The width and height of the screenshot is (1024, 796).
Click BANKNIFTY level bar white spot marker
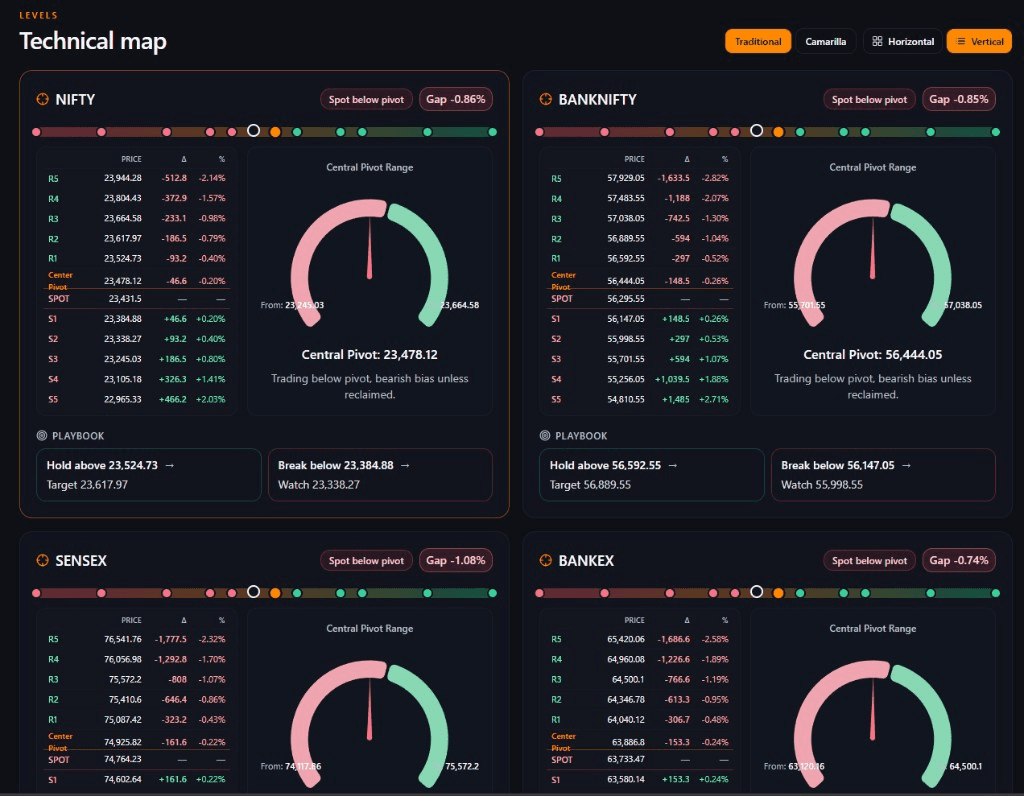pyautogui.click(x=756, y=131)
